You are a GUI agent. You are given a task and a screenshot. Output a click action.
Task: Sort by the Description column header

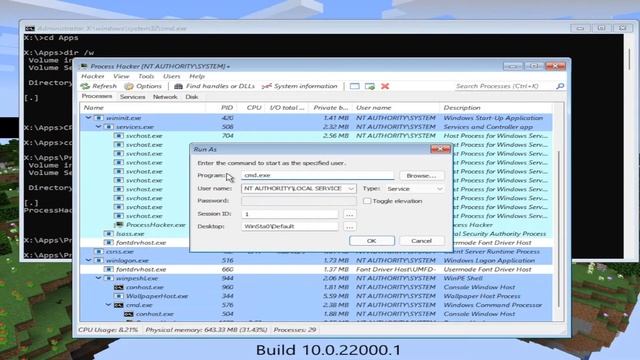click(496, 108)
